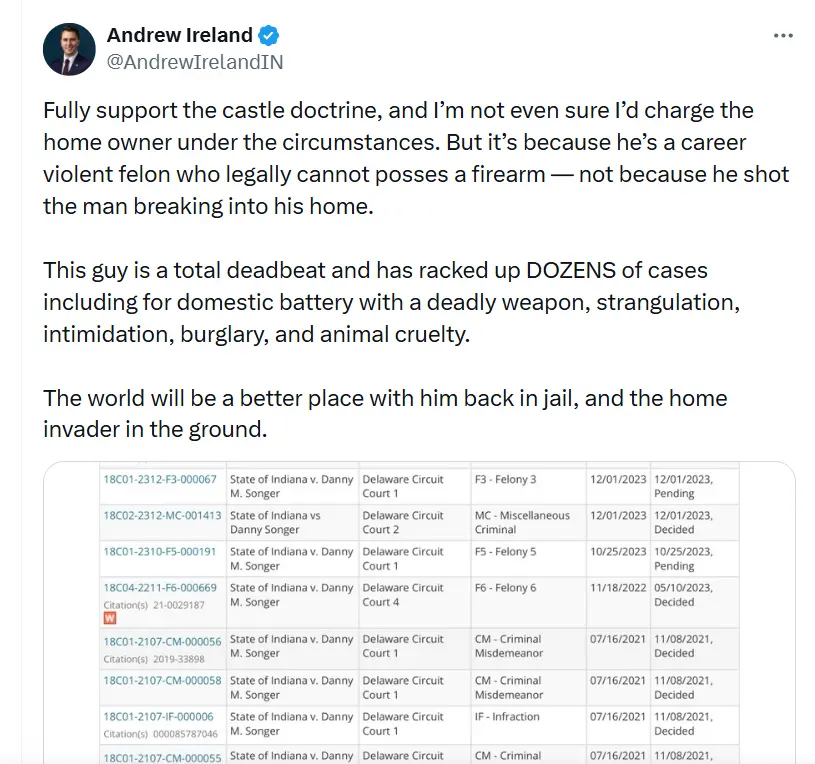This screenshot has height=764, width=815.
Task: Open case 18C01-2107-CM-000056
Action: (x=160, y=640)
